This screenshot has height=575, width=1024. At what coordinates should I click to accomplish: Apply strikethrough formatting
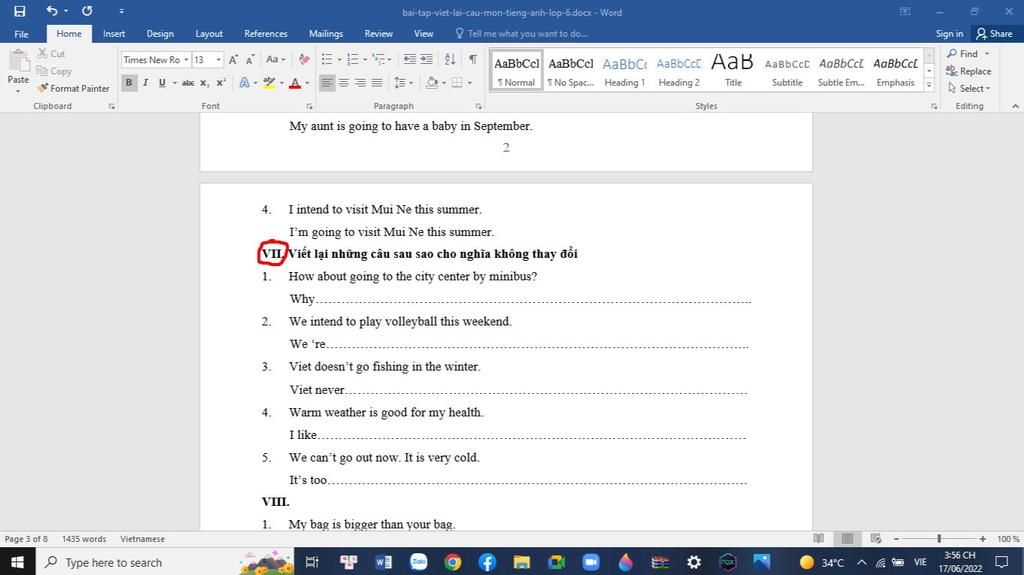(188, 82)
